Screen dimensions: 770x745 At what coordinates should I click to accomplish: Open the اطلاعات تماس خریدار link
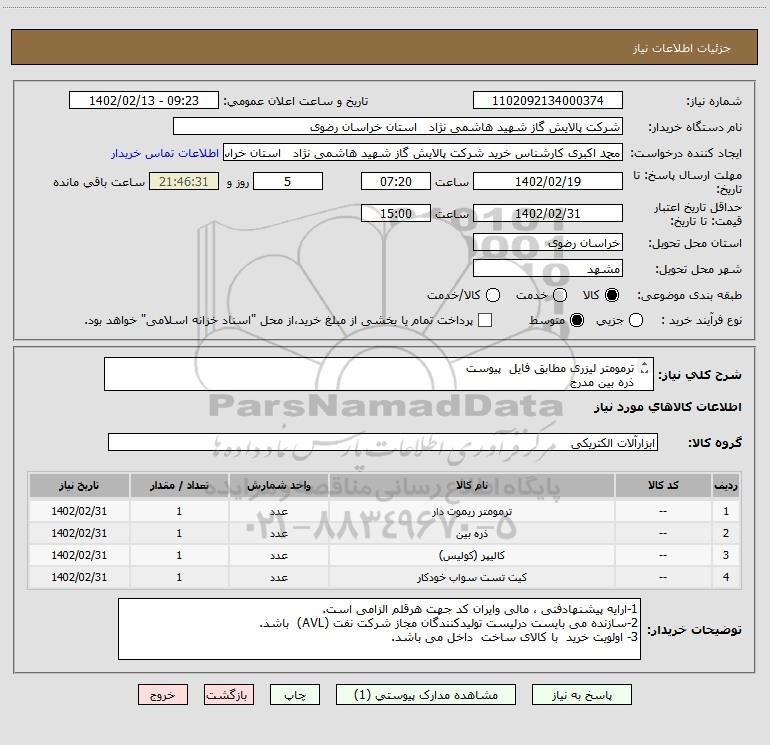click(165, 153)
